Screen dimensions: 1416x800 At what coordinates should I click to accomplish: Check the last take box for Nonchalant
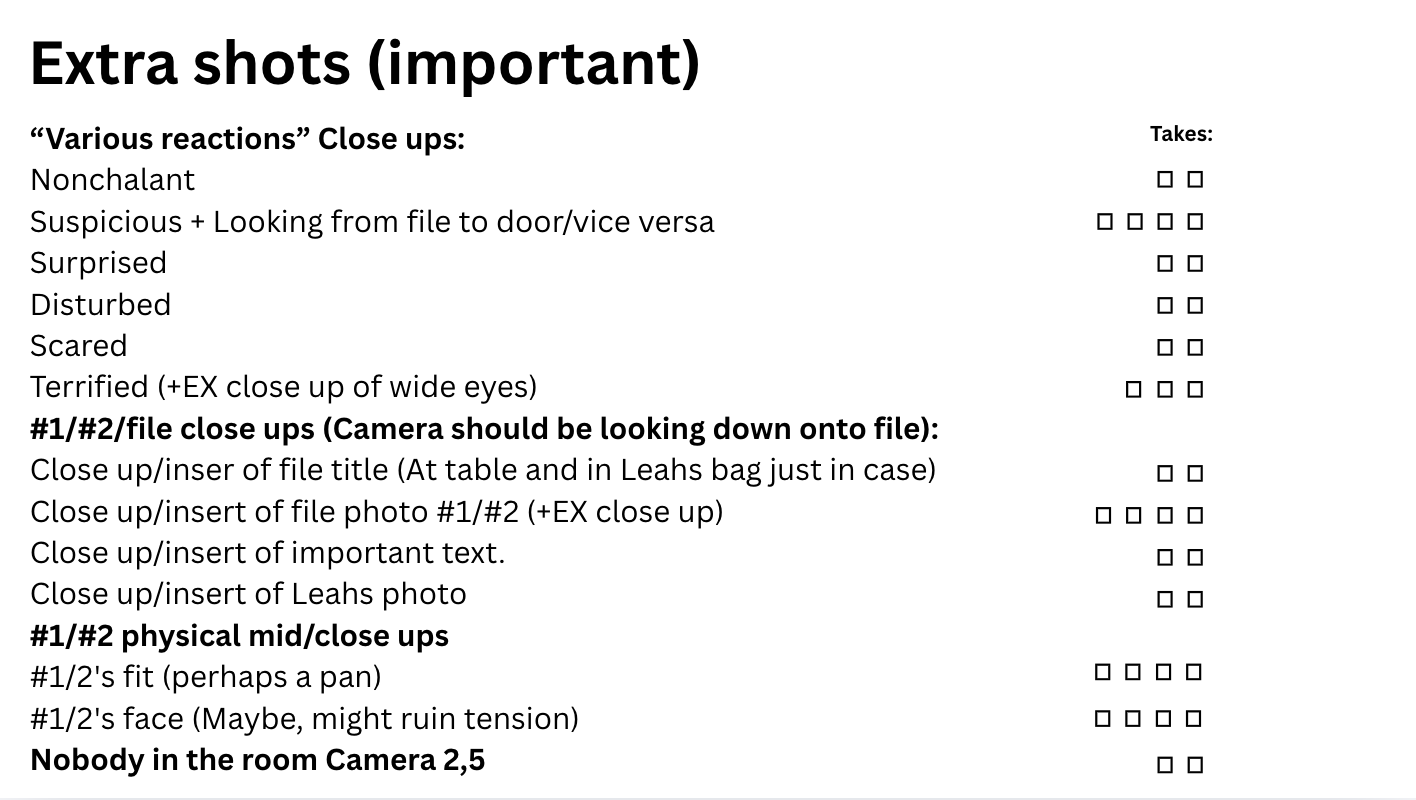click(1195, 180)
